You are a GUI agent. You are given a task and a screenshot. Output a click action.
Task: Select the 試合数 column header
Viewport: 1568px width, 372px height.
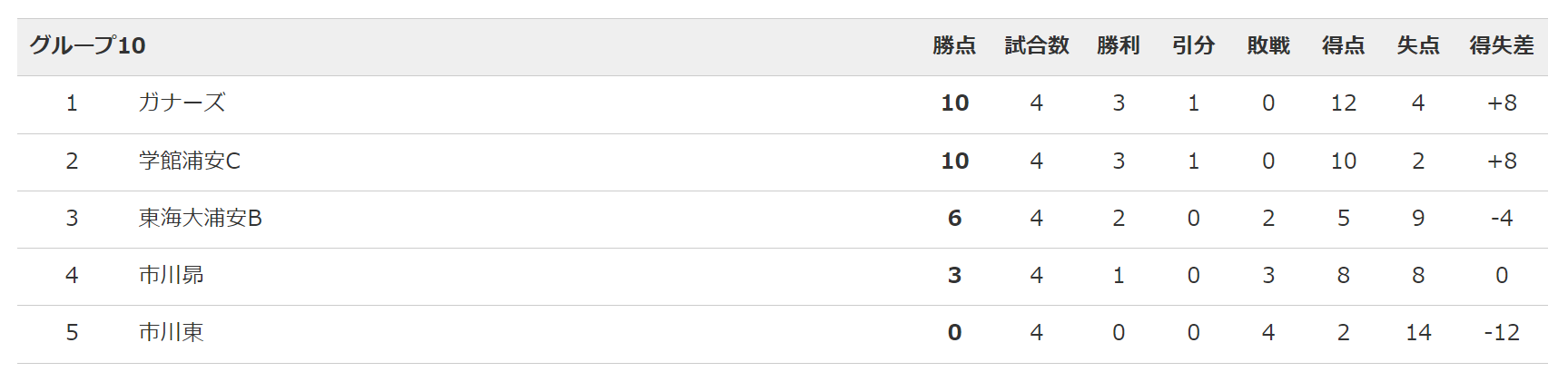(1036, 45)
